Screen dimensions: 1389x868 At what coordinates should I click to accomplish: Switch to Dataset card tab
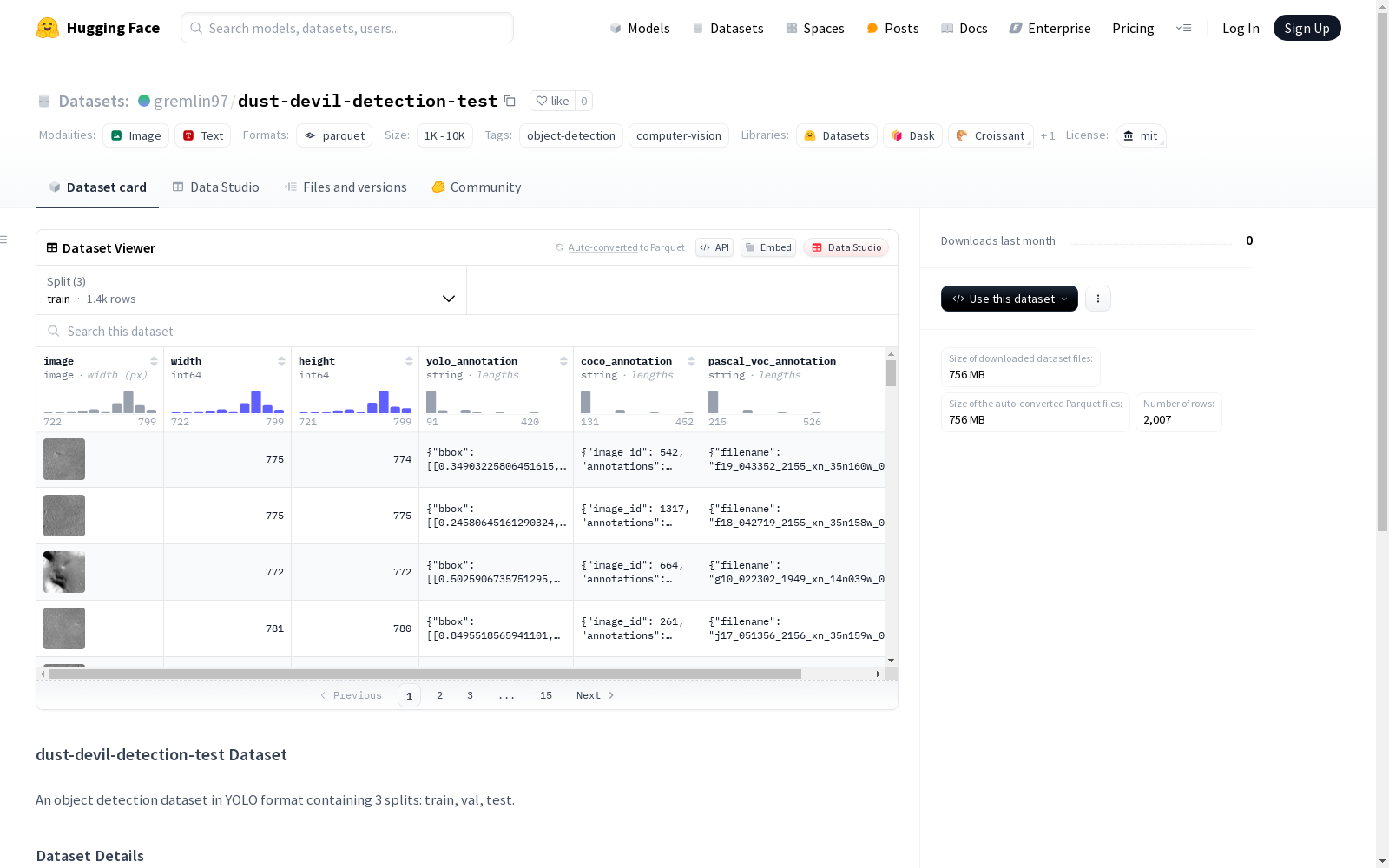tap(97, 187)
